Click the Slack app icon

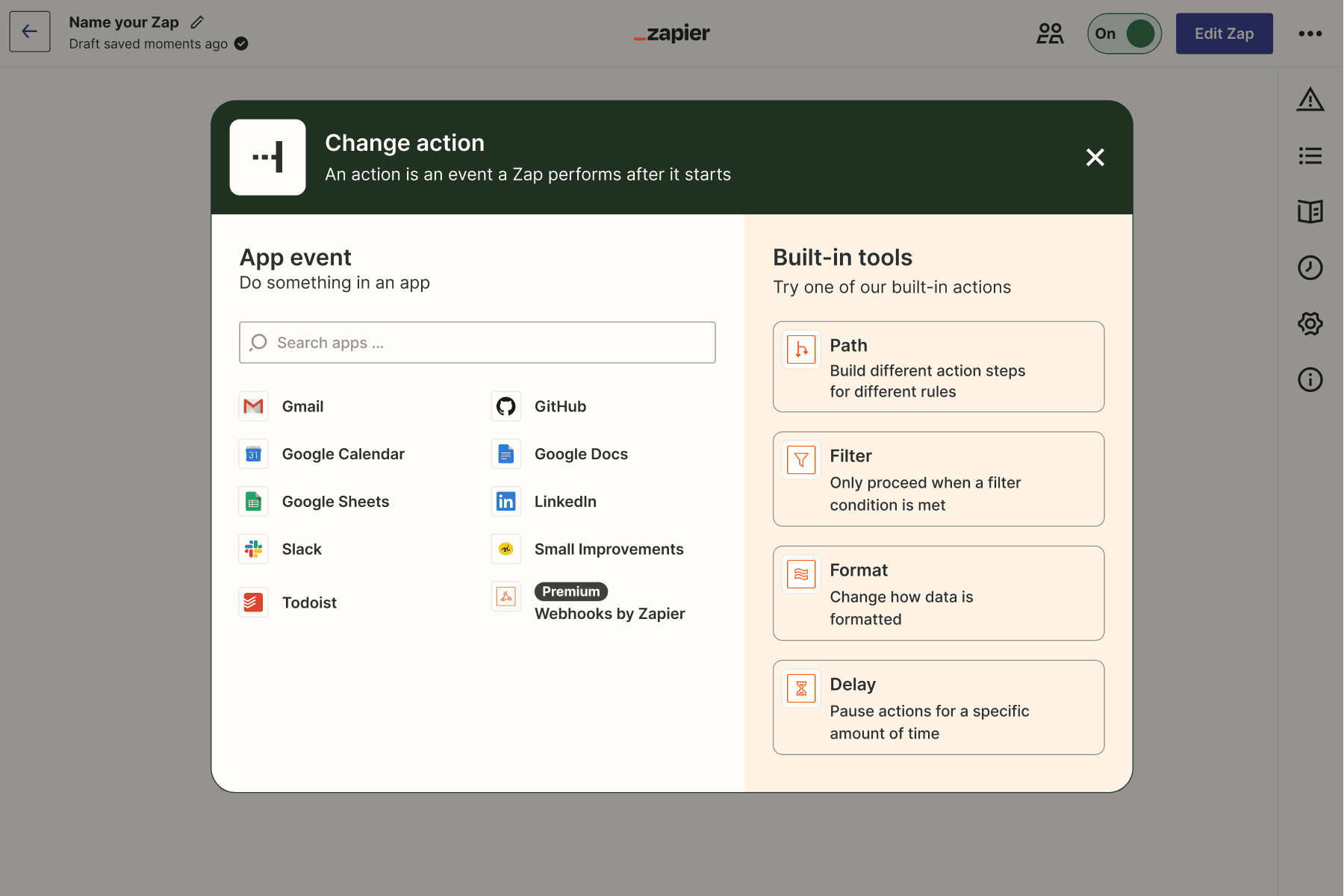(254, 550)
